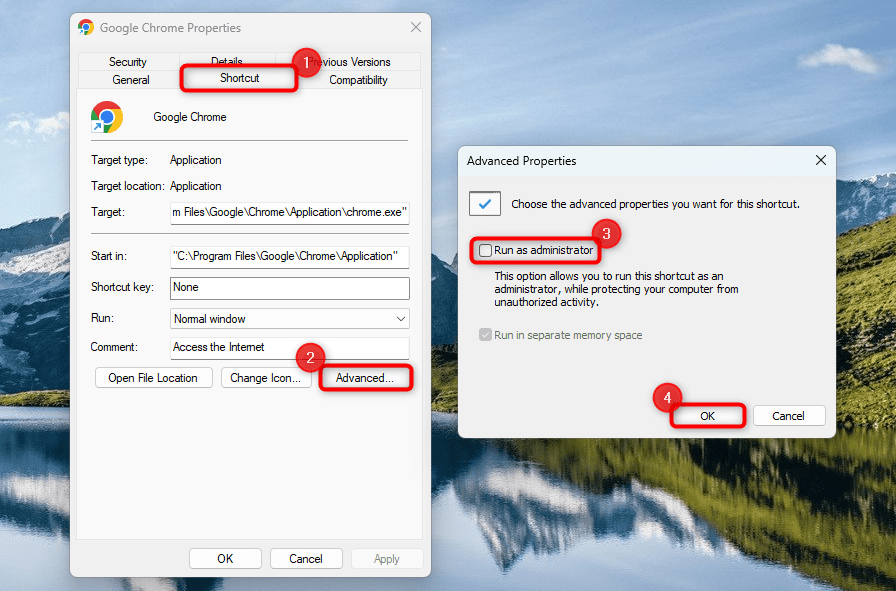Open the Details tab
Screen dimensions: 896x591
(227, 61)
